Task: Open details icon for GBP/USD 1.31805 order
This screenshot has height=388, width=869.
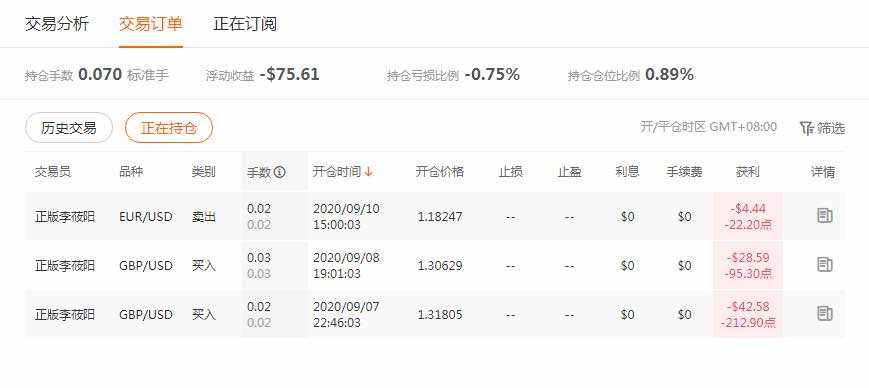Action: pyautogui.click(x=825, y=314)
